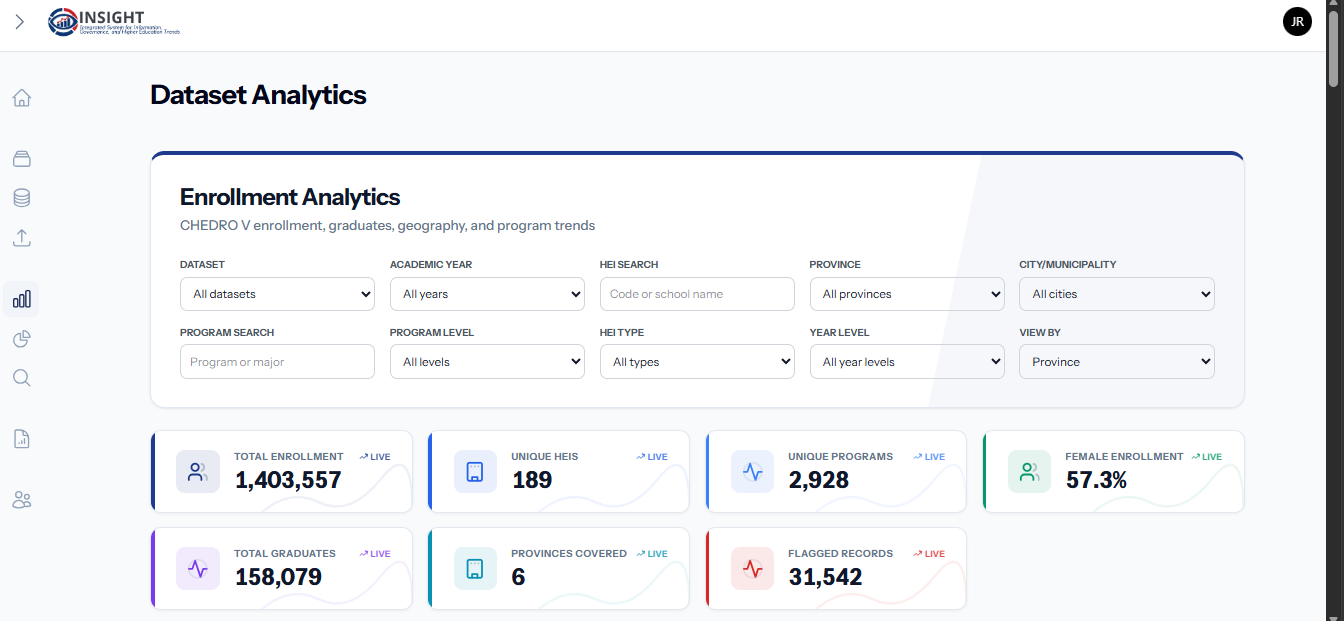Click the archive box sidebar icon

21,158
